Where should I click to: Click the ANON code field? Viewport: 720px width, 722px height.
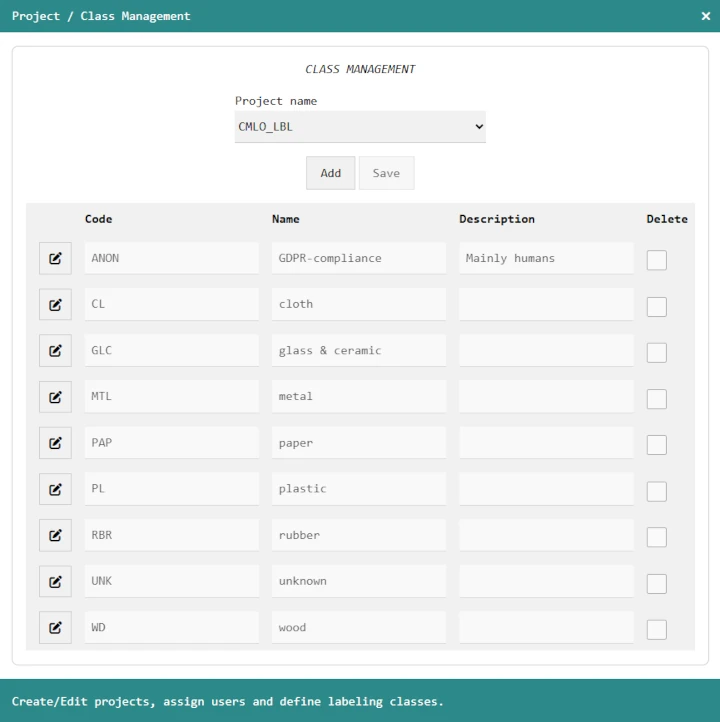172,258
